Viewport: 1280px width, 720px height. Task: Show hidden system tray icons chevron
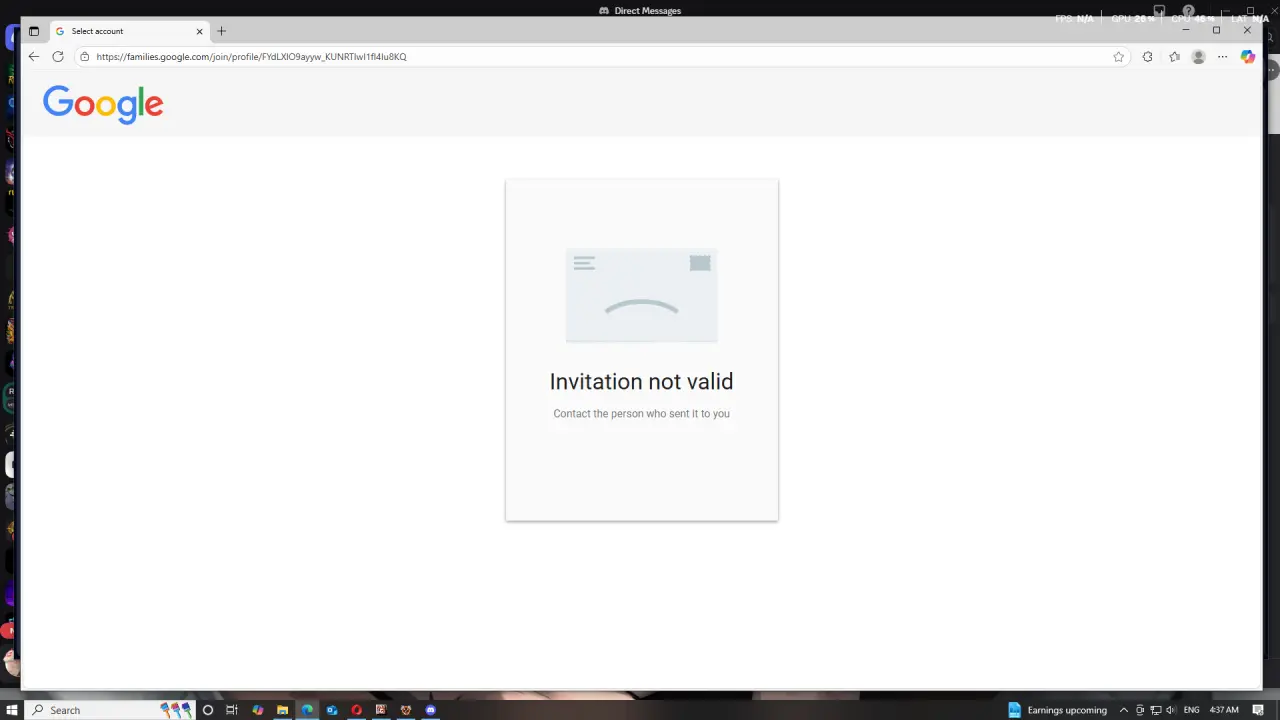[1124, 710]
